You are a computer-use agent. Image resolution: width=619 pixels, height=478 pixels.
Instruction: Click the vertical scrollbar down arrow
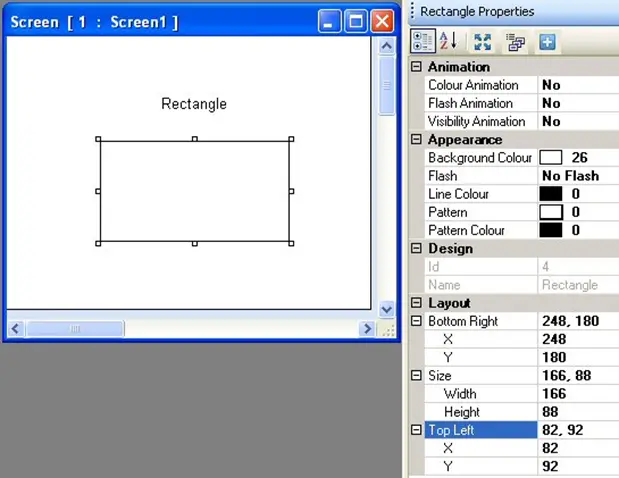coord(386,309)
